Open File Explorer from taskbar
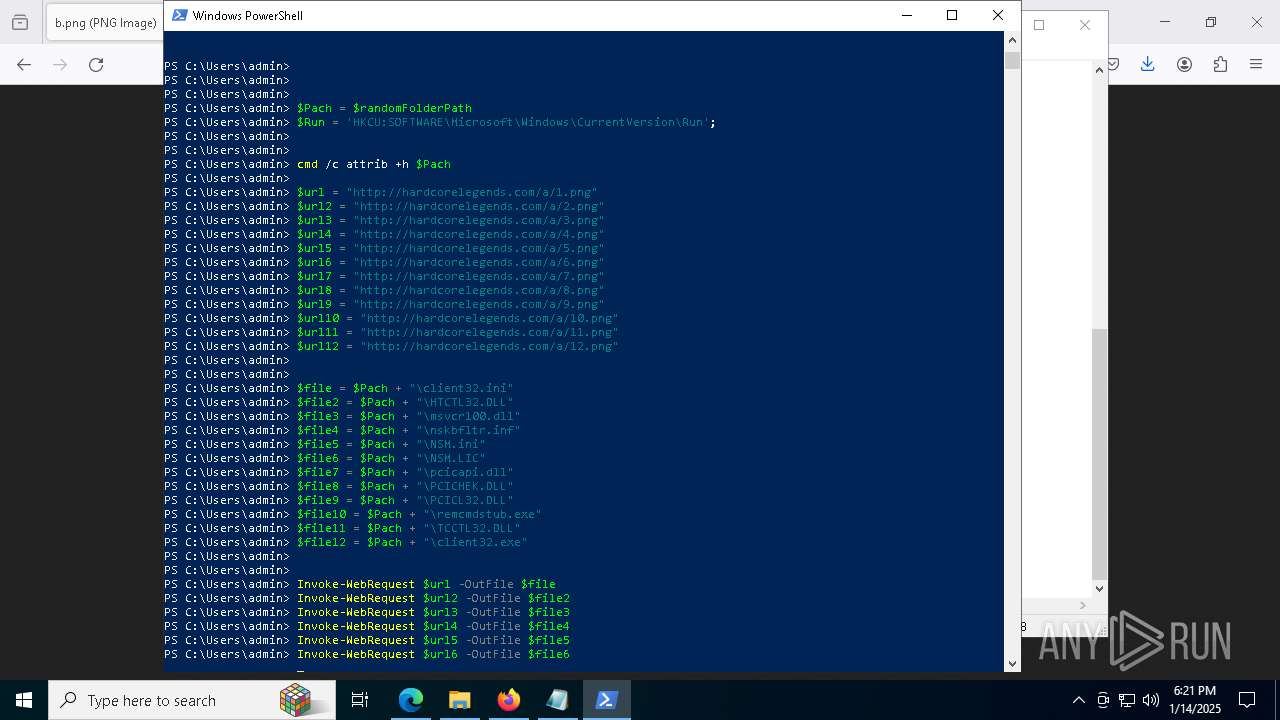Image resolution: width=1280 pixels, height=720 pixels. coord(459,700)
